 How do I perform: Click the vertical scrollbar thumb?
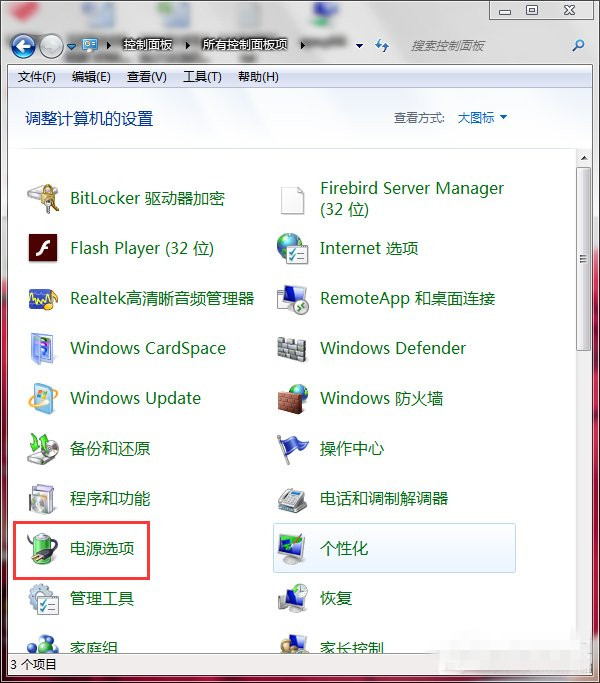coord(583,259)
